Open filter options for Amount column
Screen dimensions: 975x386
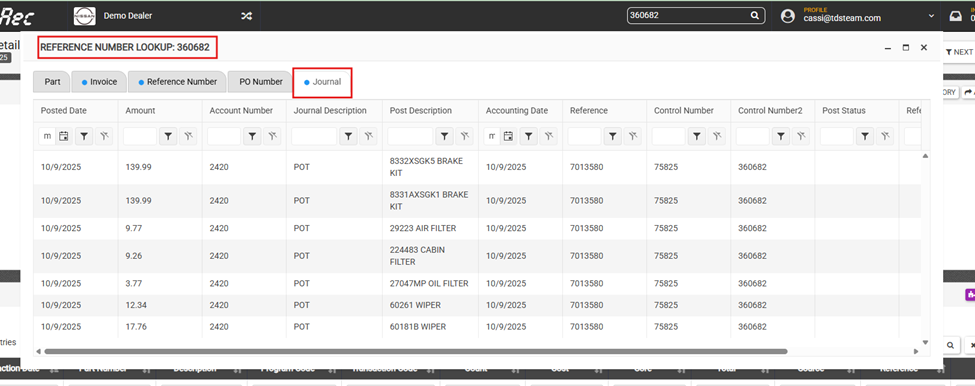[168, 136]
